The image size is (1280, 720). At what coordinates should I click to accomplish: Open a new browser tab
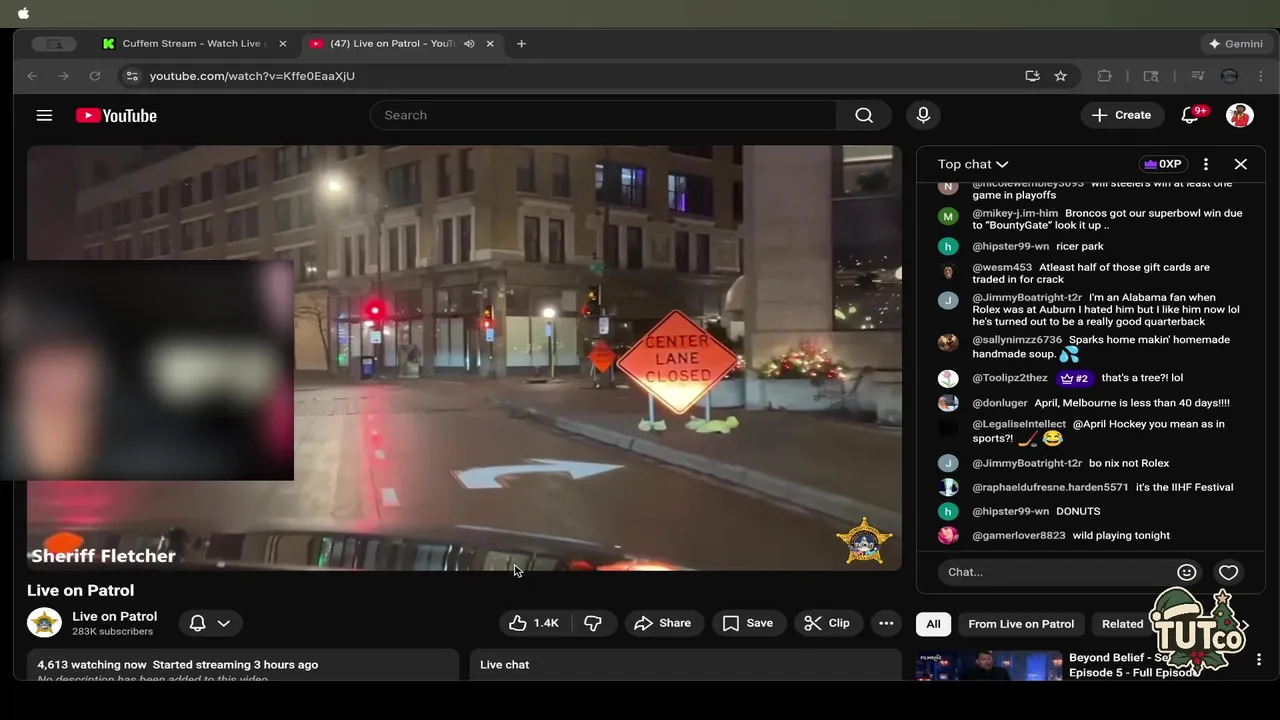click(x=521, y=44)
